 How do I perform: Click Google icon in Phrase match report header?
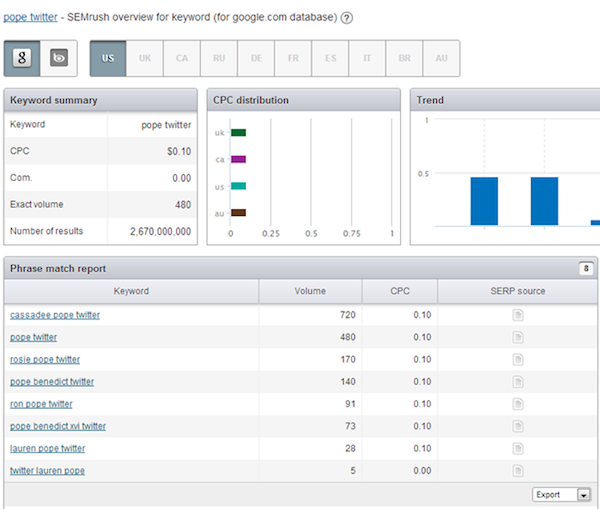coord(586,269)
